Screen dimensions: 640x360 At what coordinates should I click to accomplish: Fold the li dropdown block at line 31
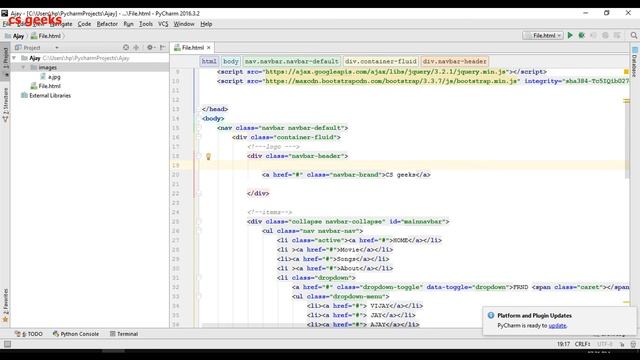click(199, 278)
